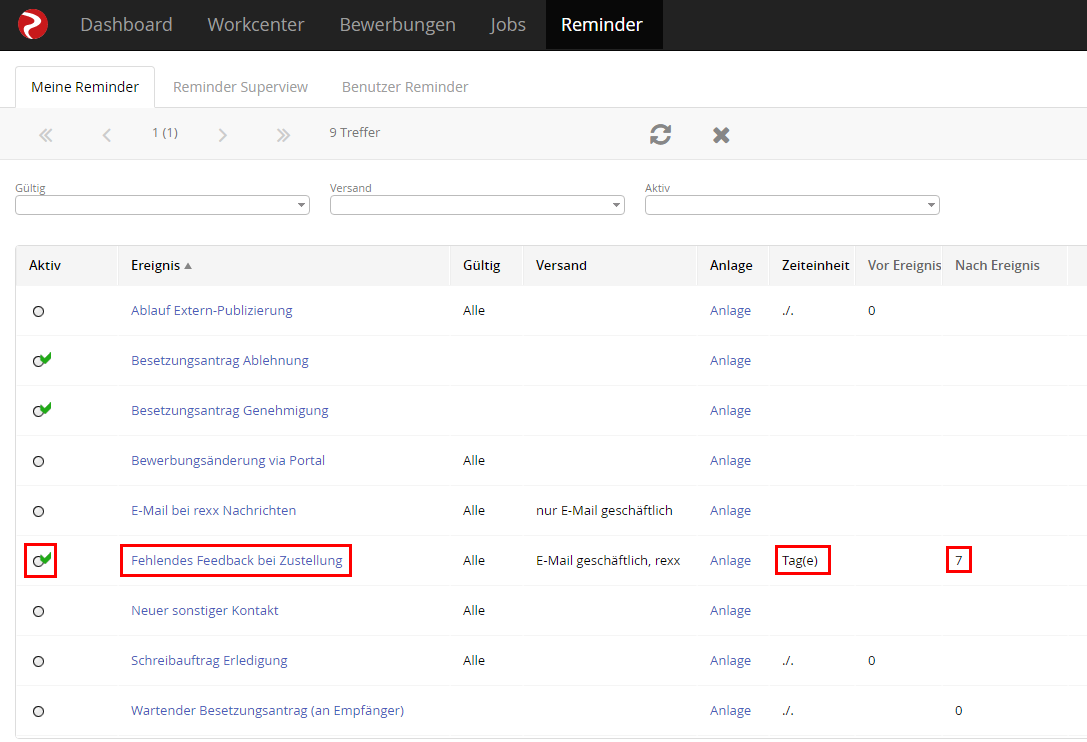Switch to Reminder Superview tab
This screenshot has height=742, width=1087.
240,87
